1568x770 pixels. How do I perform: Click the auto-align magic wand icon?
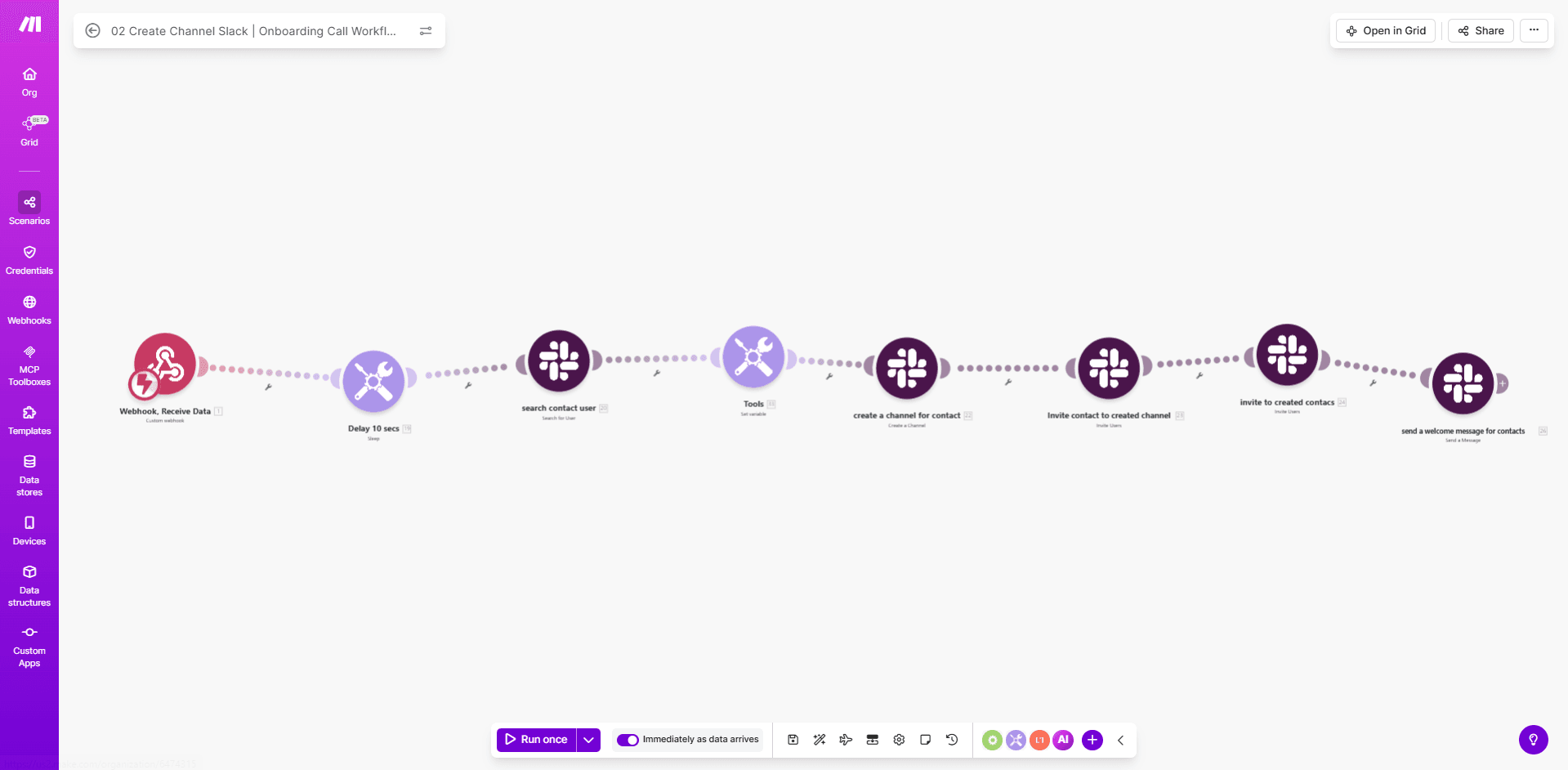pyautogui.click(x=820, y=740)
